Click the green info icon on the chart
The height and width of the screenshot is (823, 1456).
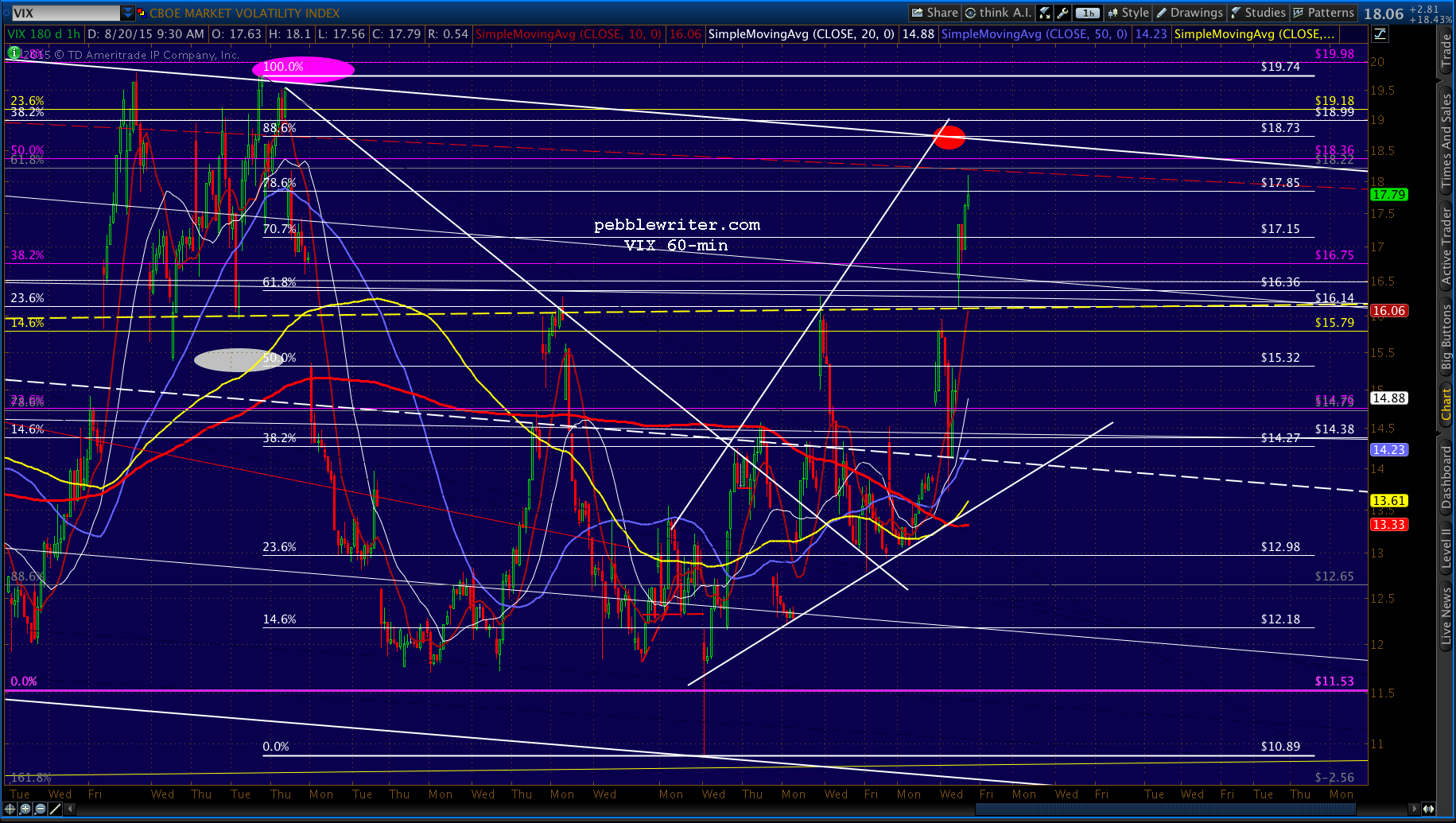(x=14, y=52)
